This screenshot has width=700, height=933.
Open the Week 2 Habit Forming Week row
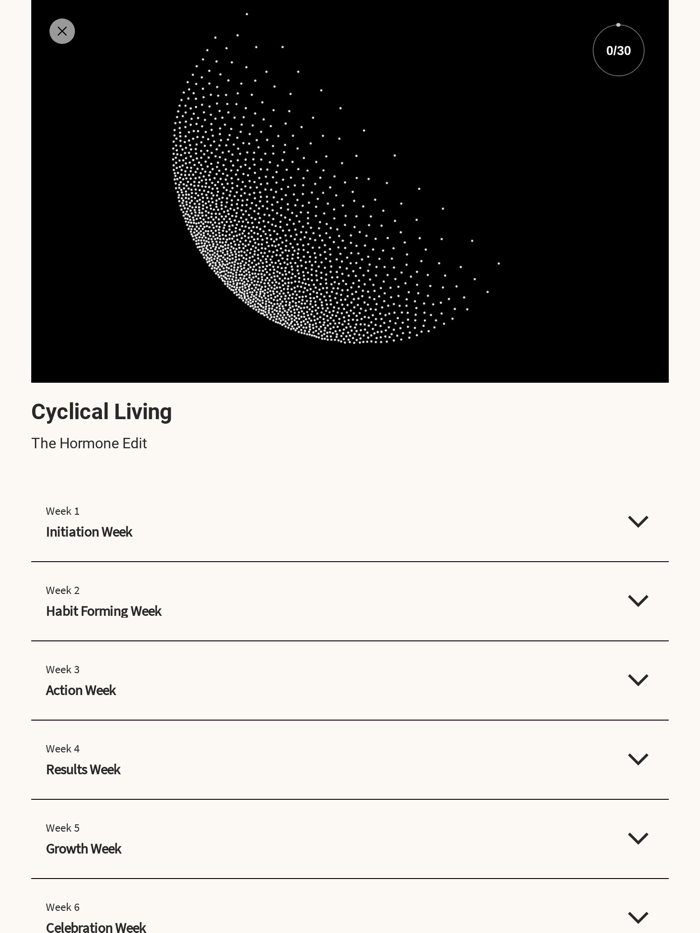click(x=350, y=600)
